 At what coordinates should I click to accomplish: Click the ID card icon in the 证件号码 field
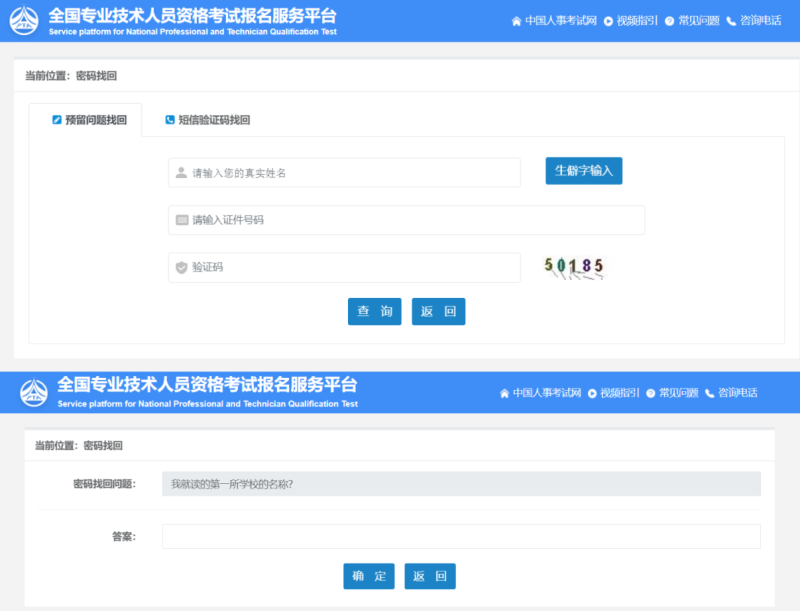[x=181, y=220]
